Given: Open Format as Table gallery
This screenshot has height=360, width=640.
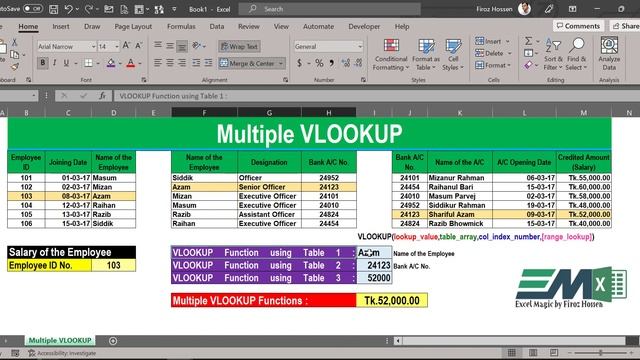Looking at the screenshot, I should point(426,55).
